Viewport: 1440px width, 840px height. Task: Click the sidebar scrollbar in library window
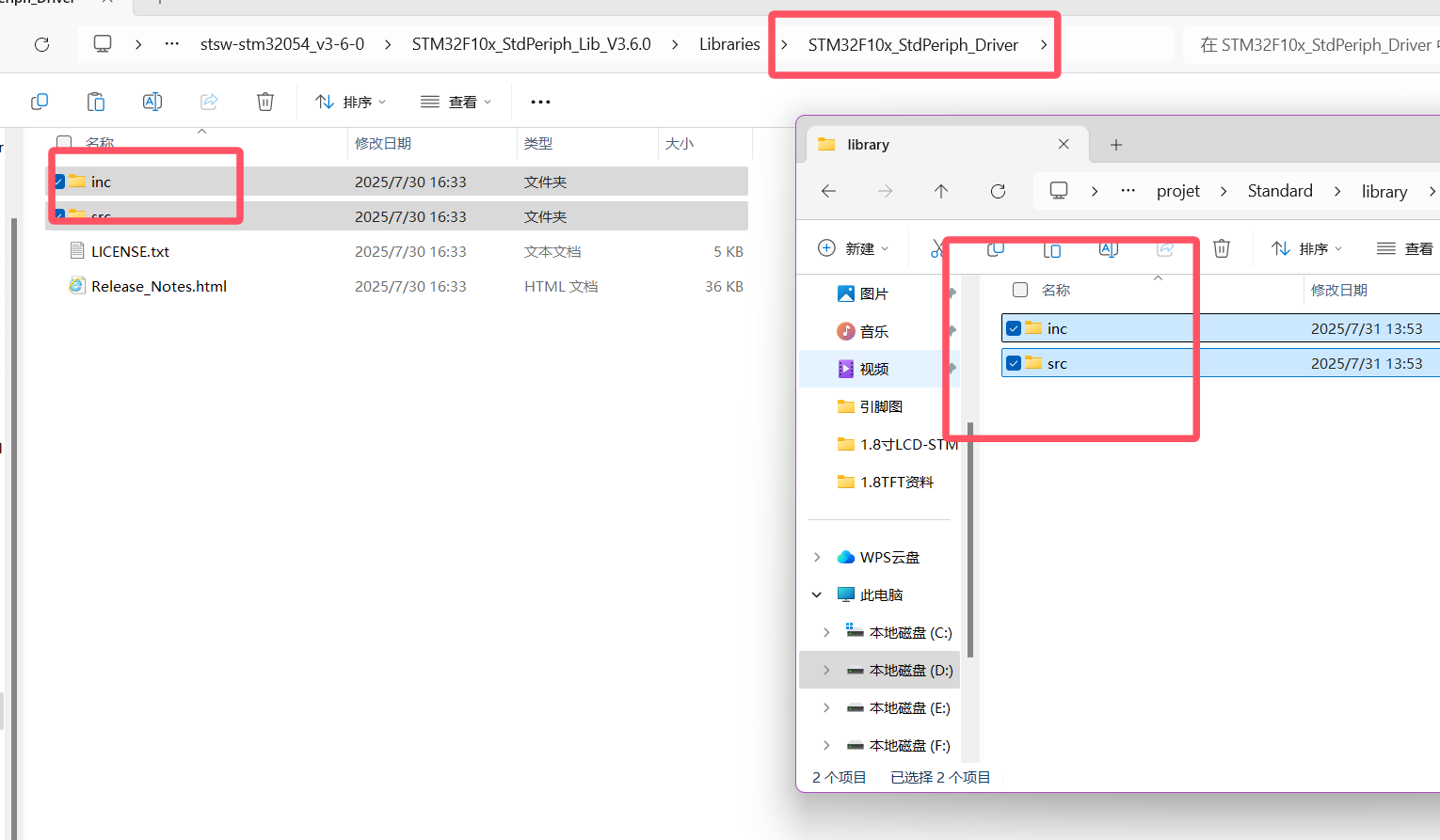tap(969, 541)
